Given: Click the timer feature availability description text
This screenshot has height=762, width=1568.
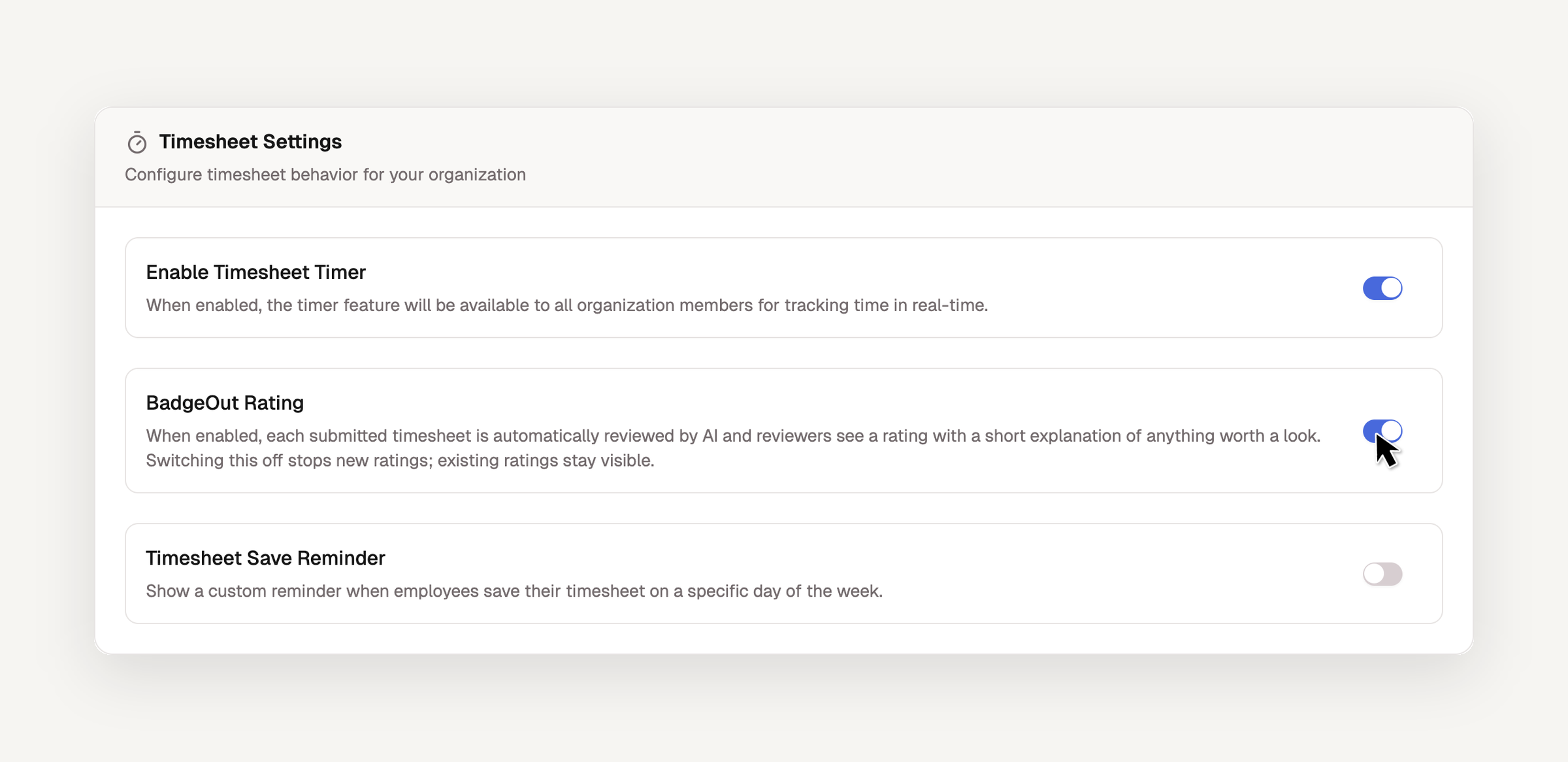Looking at the screenshot, I should click(x=566, y=305).
